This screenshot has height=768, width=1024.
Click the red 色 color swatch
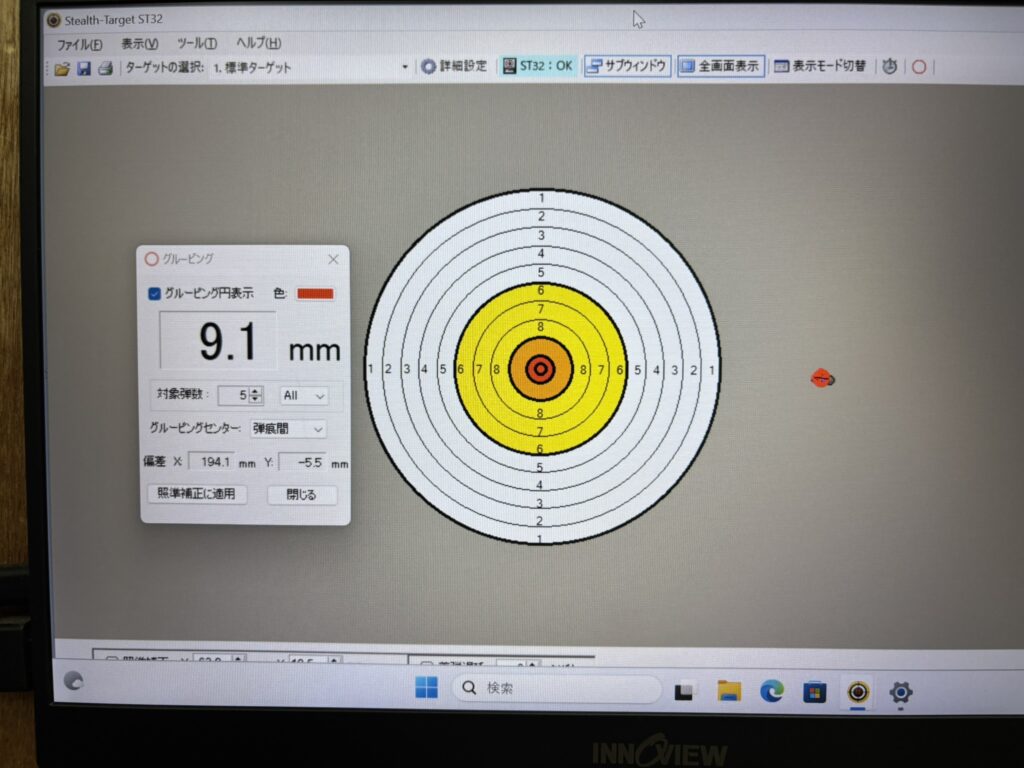click(315, 294)
